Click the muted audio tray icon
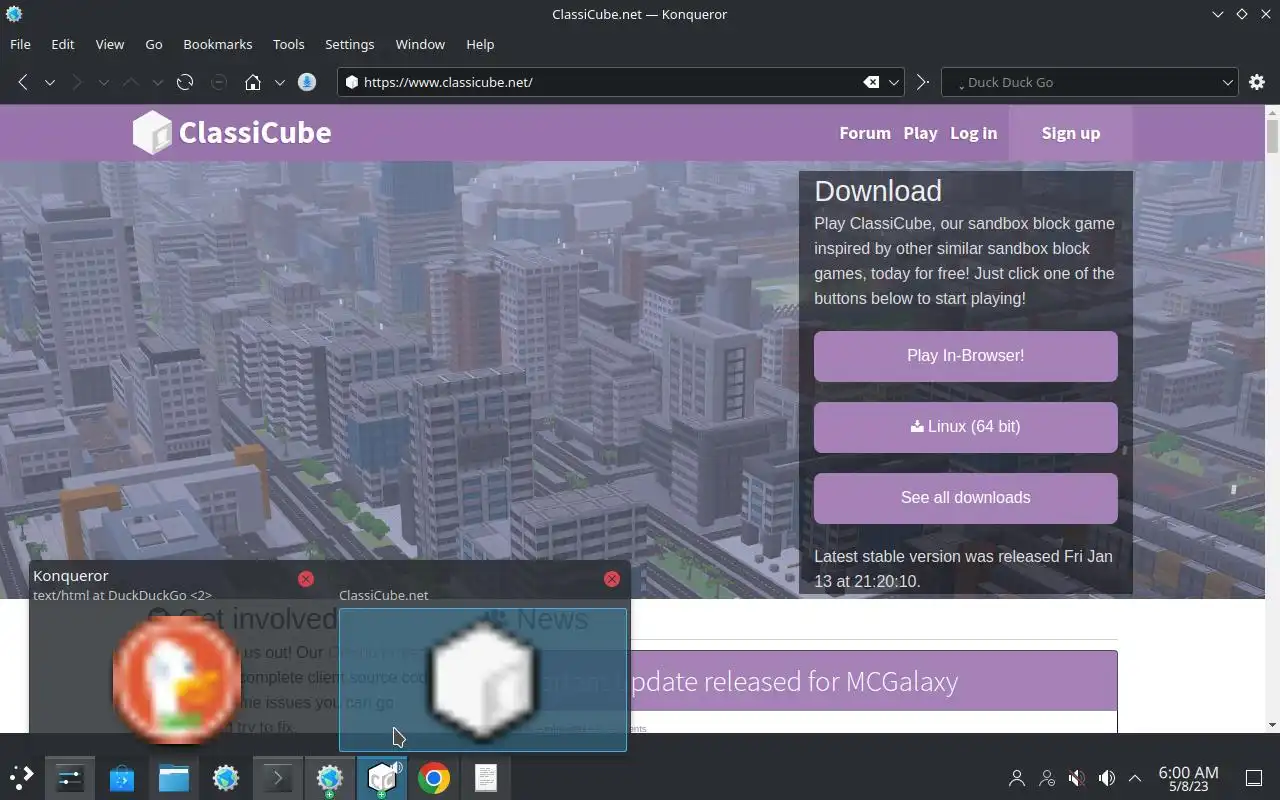The image size is (1280, 800). [1076, 777]
